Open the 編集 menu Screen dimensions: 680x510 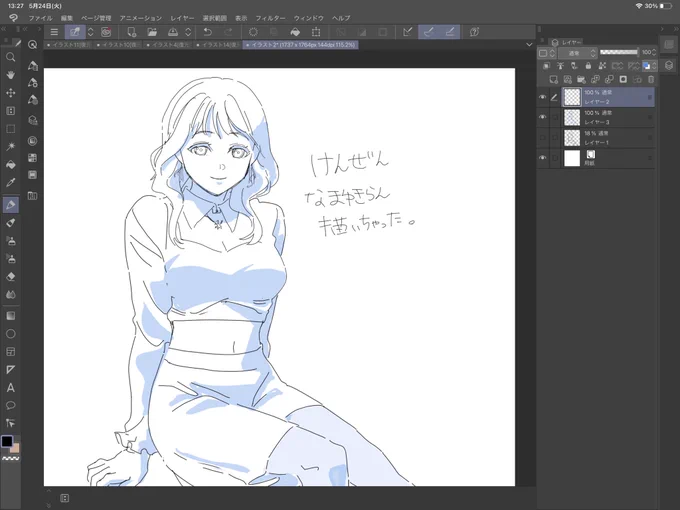coord(67,18)
